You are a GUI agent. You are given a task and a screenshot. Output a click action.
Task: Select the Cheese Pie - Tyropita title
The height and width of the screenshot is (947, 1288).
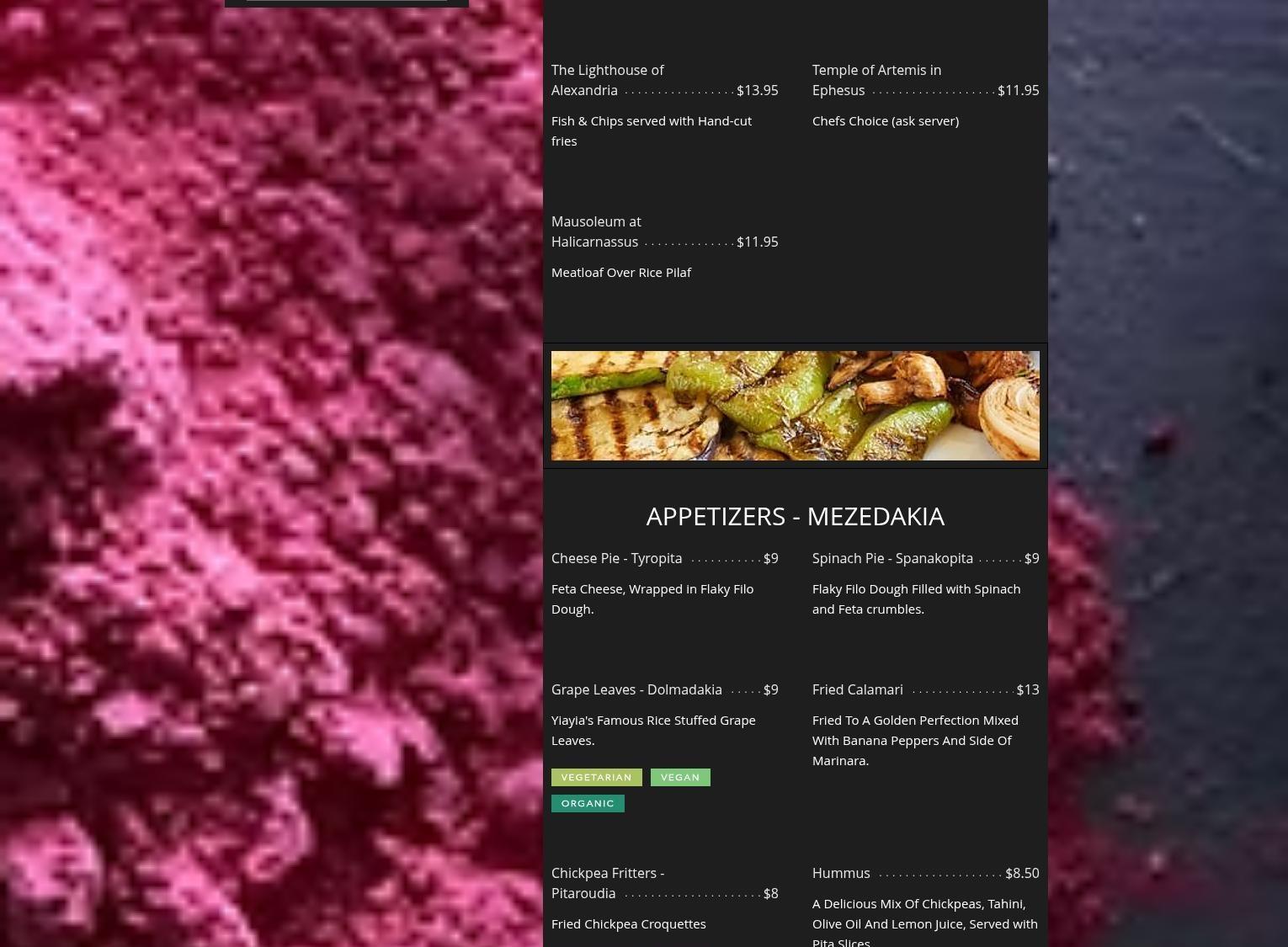coord(617,558)
